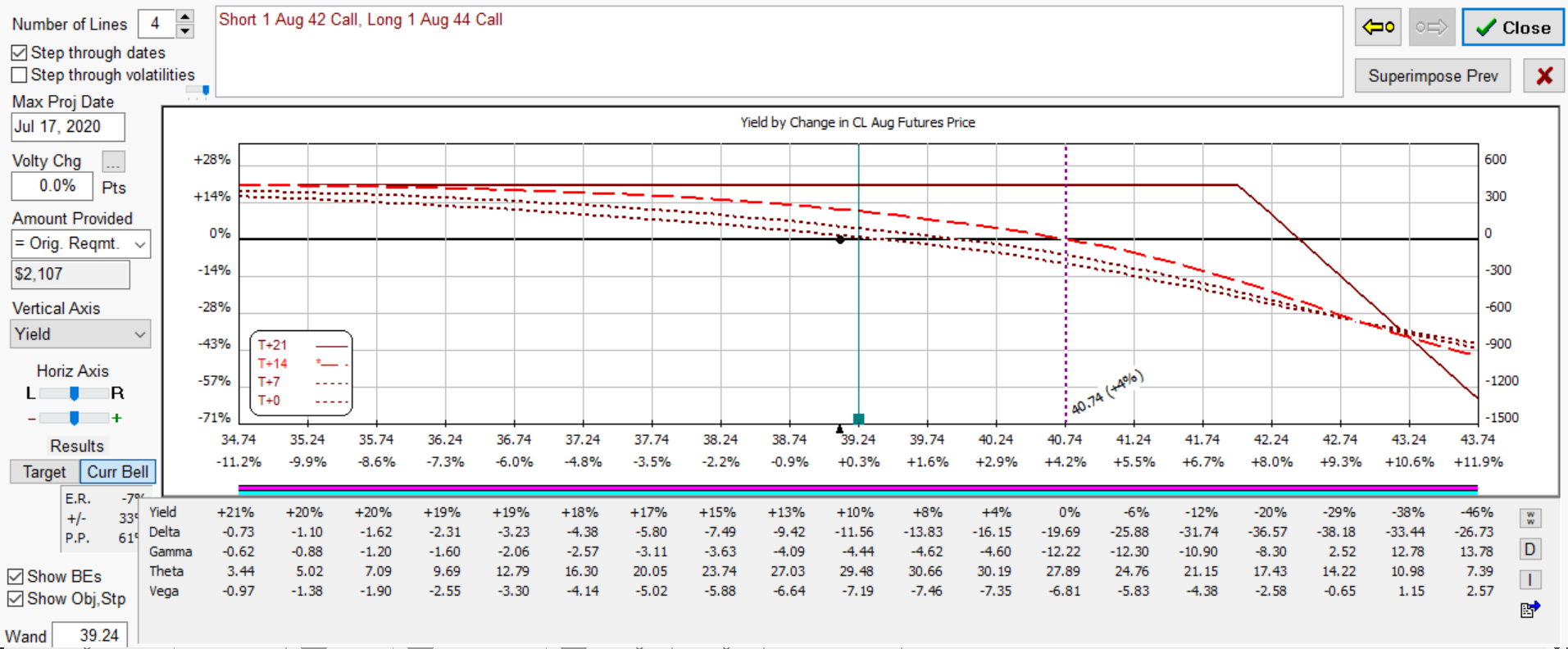Open the Volty Chg ellipsis button
Screen dimensions: 1568x649
coord(113,161)
